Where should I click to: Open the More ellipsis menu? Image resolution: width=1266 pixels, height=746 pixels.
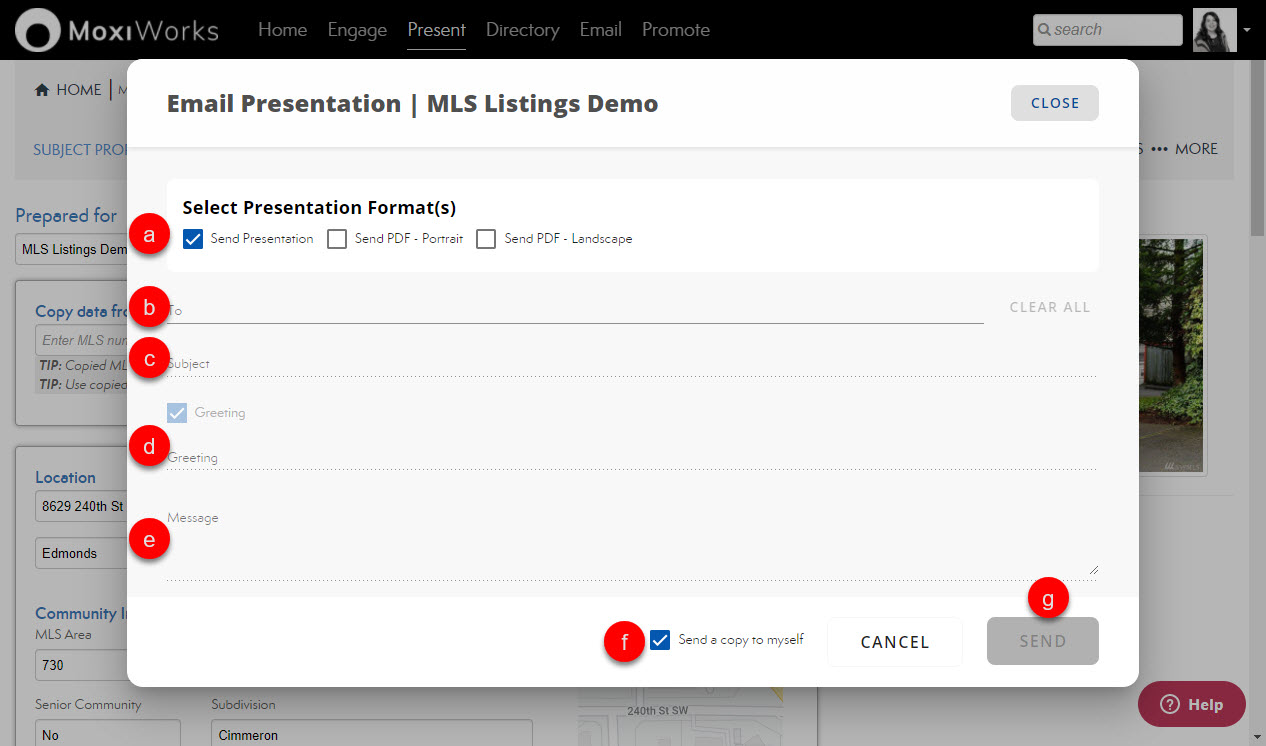tap(1184, 149)
